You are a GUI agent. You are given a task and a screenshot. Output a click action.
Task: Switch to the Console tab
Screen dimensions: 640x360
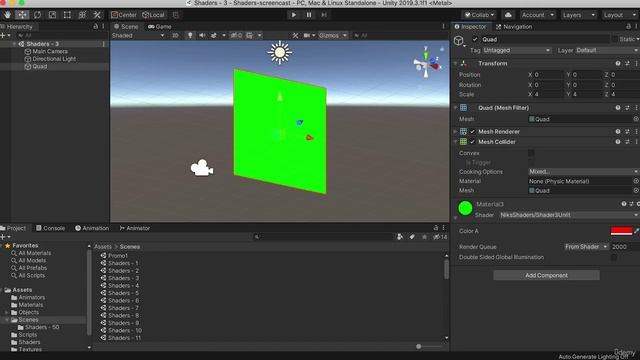coord(51,228)
